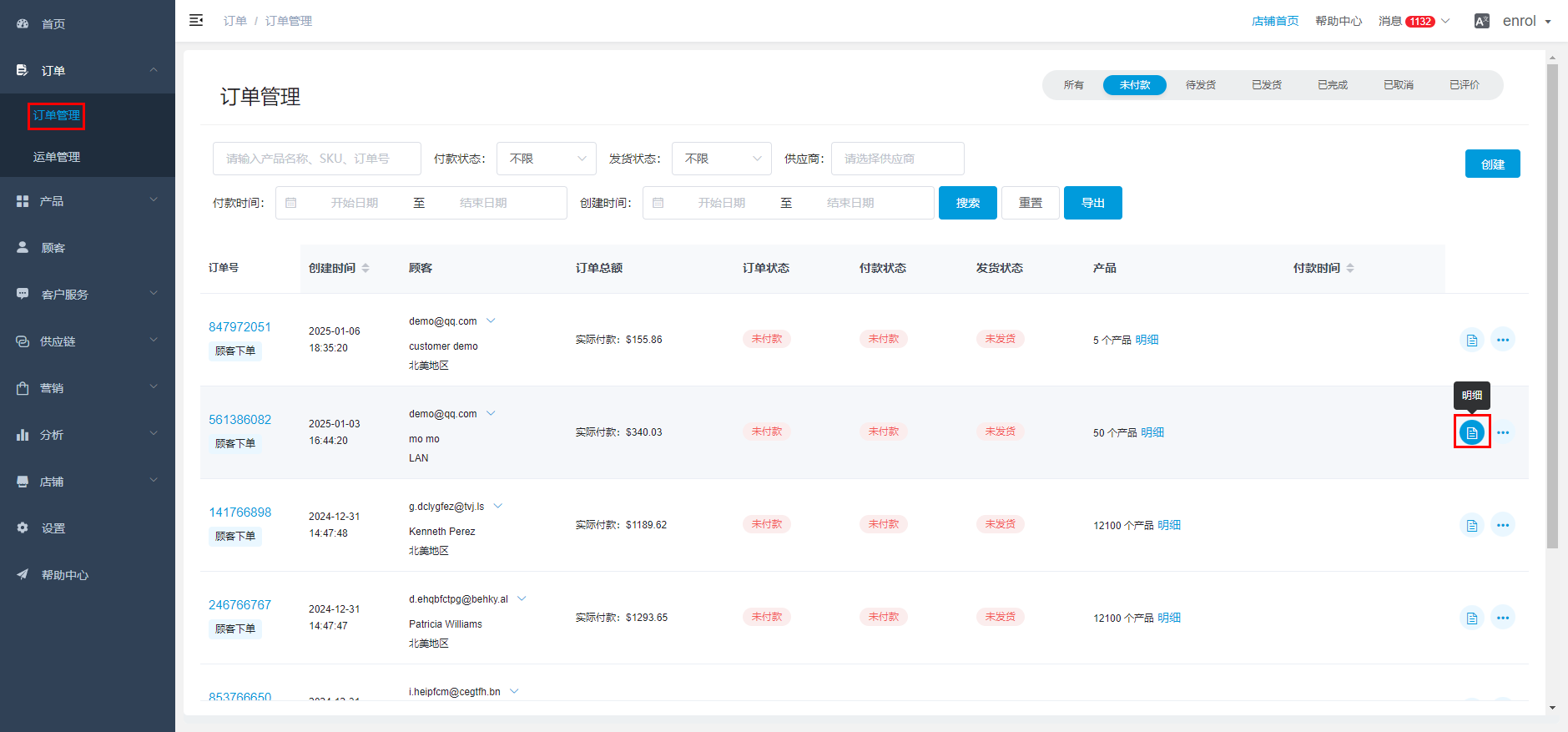Click the 首页 dashboard icon in sidebar
The image size is (1568, 732).
[23, 23]
